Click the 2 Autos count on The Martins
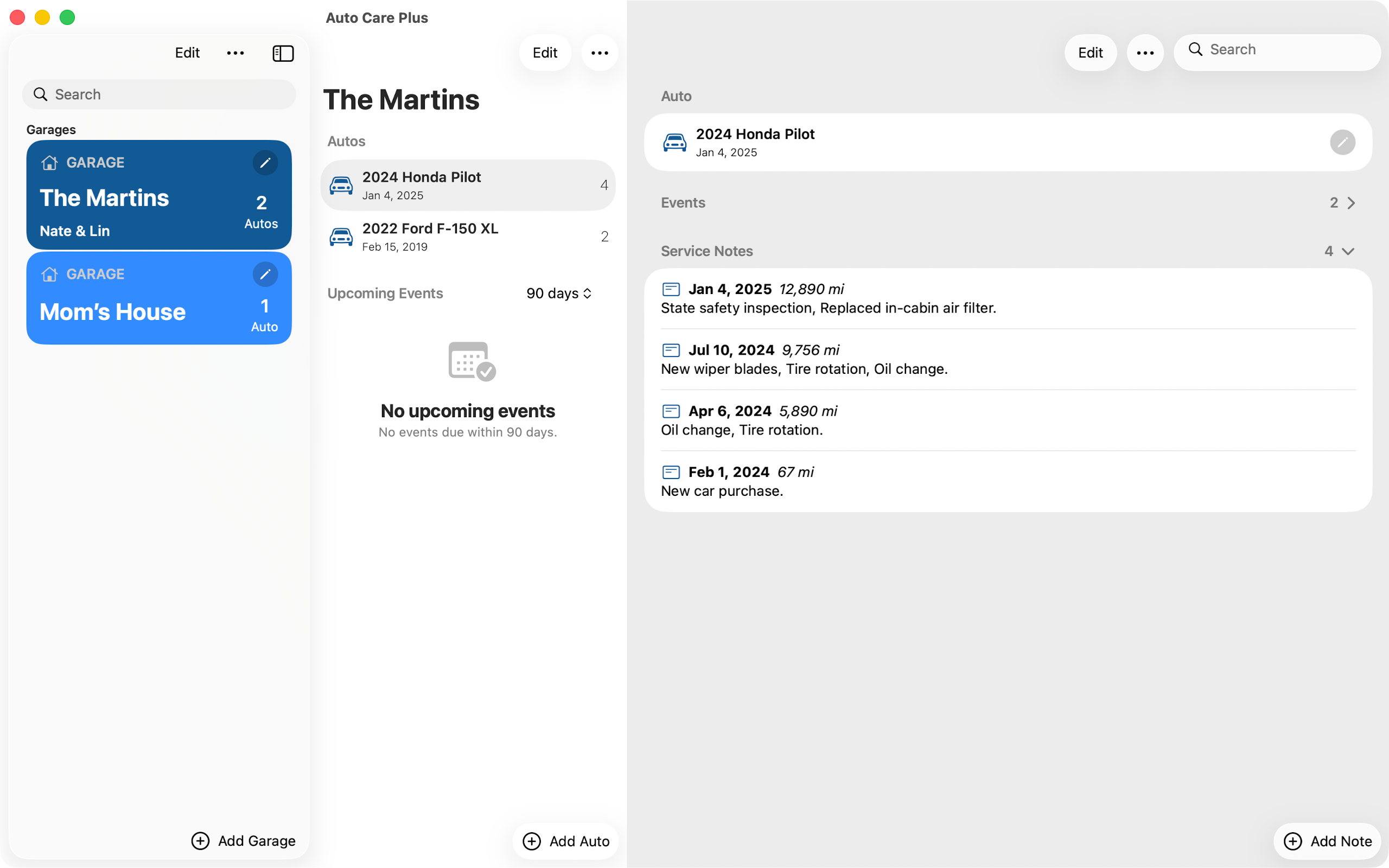 [x=261, y=212]
